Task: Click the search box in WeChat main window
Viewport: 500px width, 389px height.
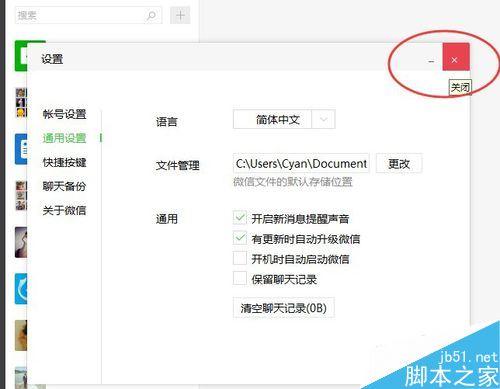Action: click(x=88, y=15)
